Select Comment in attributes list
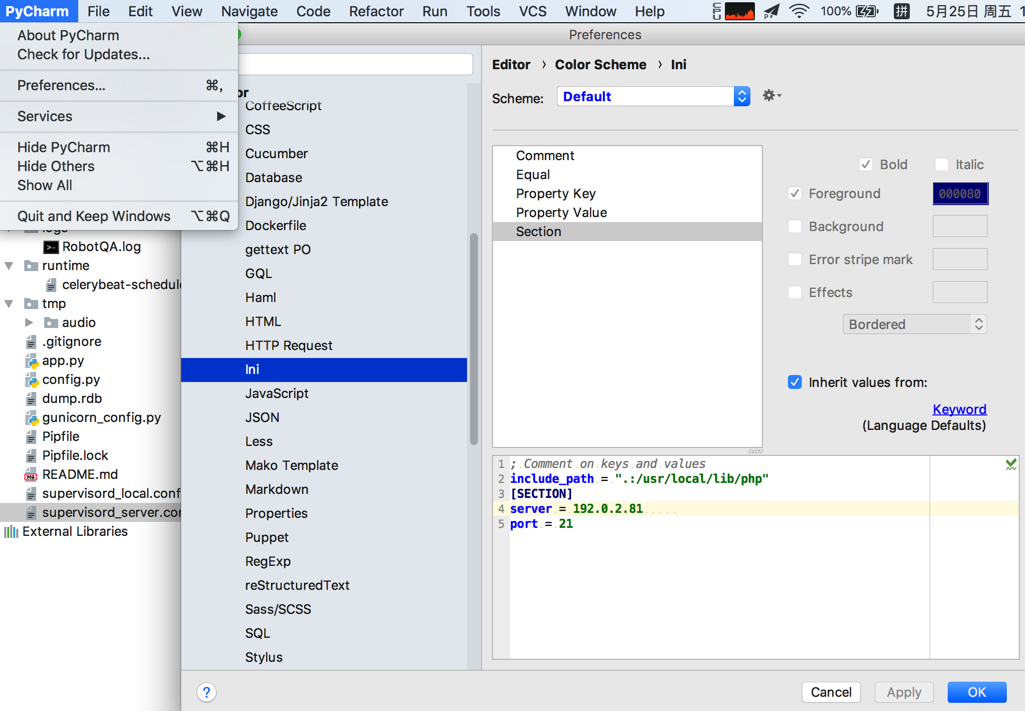This screenshot has width=1025, height=711. 628,156
